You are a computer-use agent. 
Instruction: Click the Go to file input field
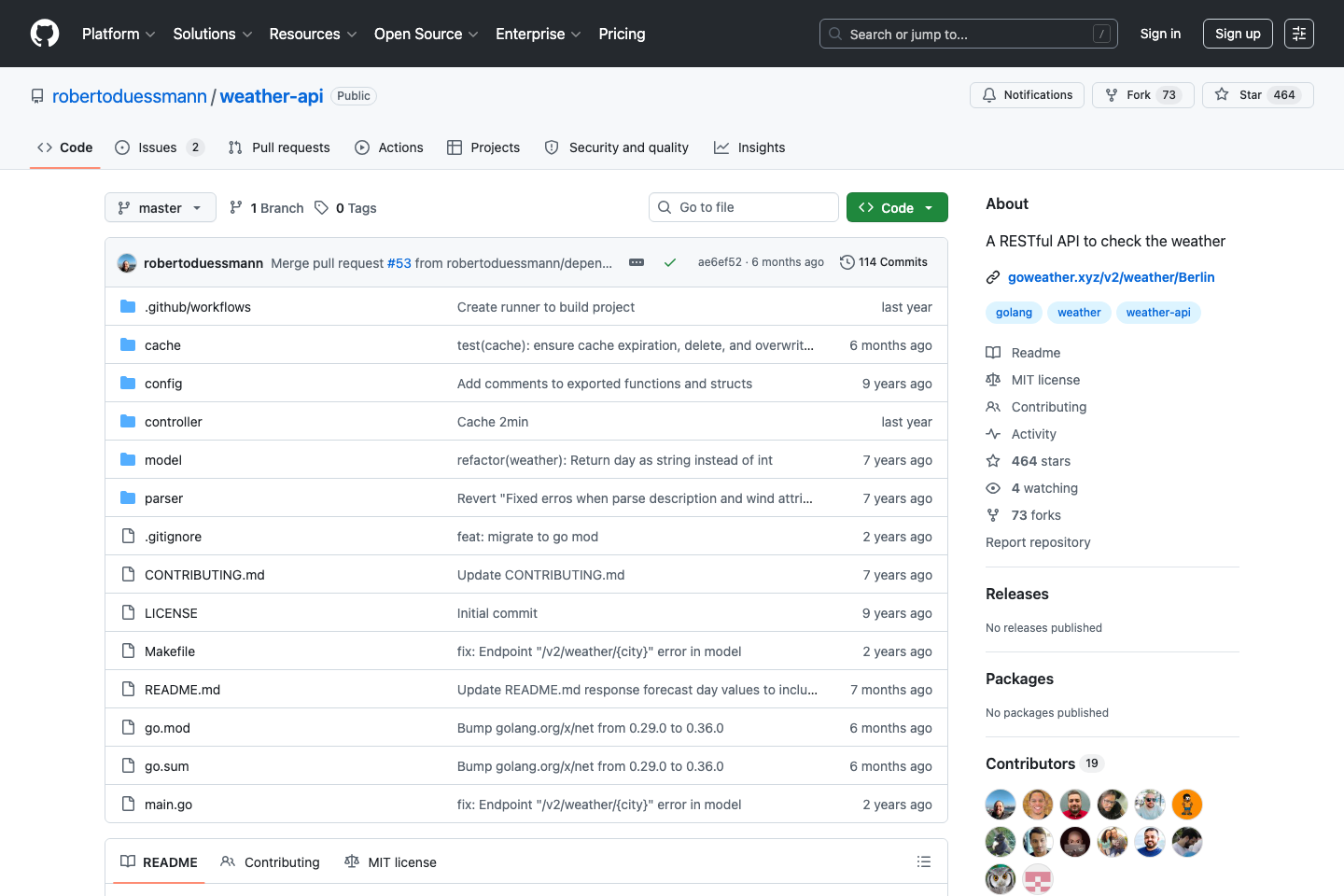coord(743,206)
